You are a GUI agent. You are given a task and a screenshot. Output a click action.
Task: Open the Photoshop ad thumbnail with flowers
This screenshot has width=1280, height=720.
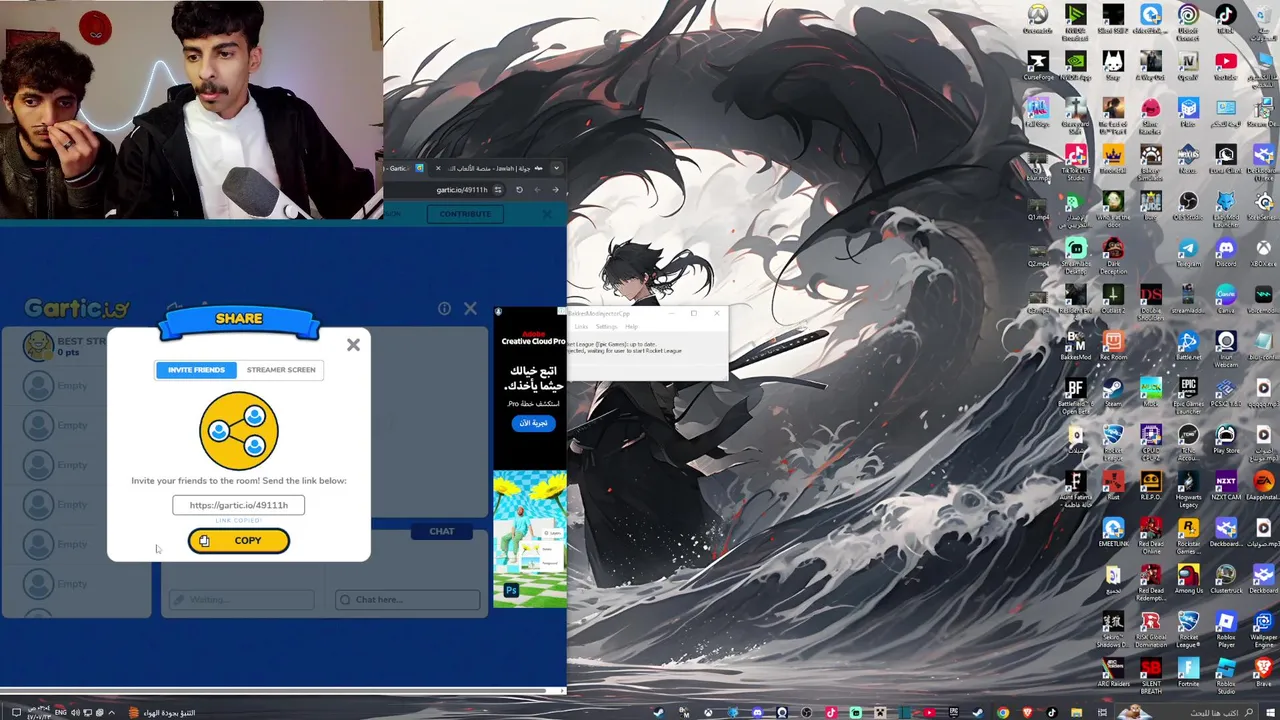coord(530,539)
